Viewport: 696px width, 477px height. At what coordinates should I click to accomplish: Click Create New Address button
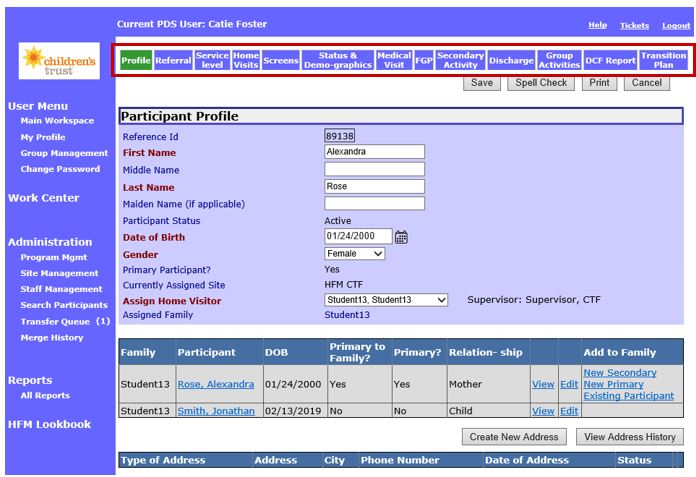(x=514, y=437)
